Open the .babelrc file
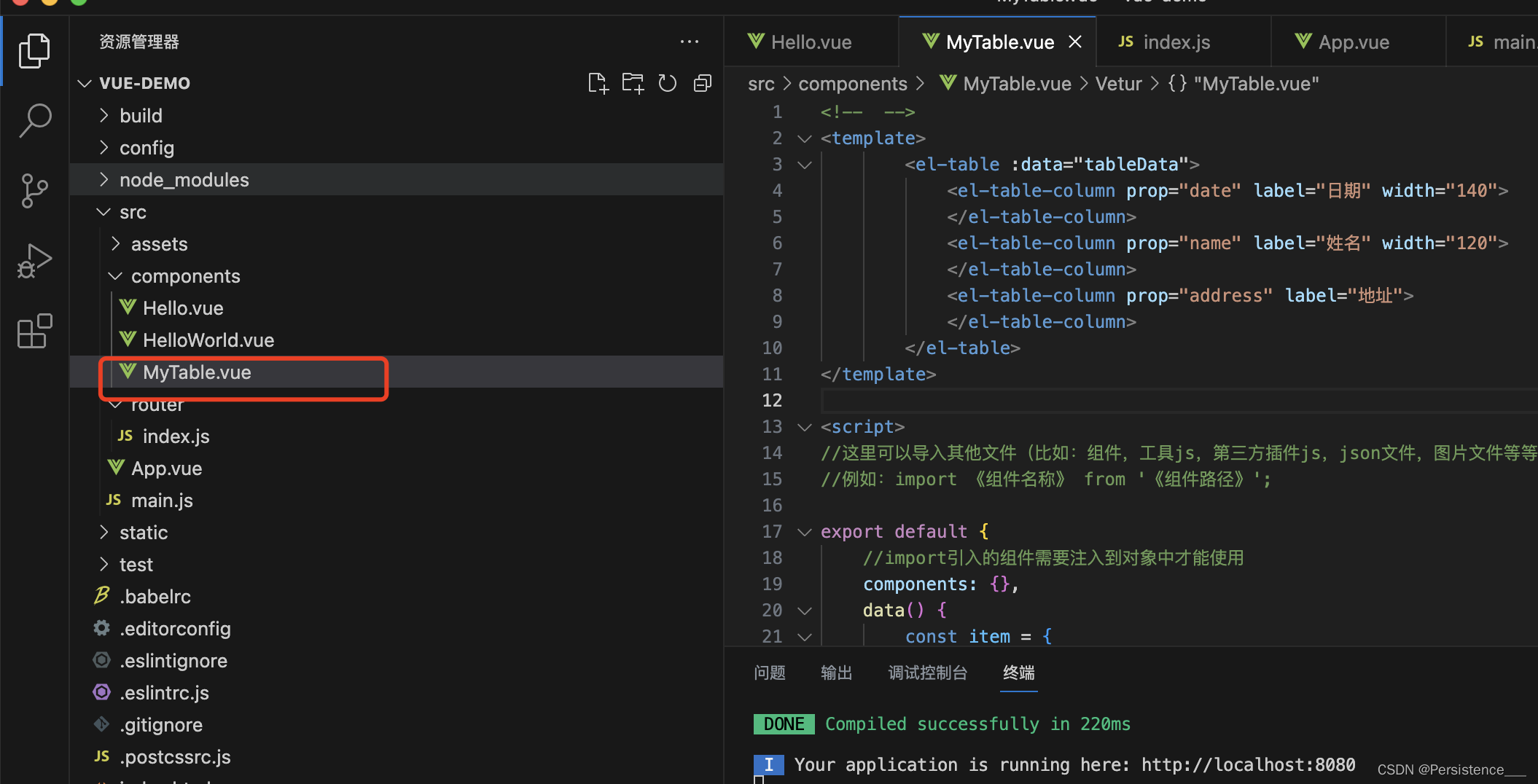The width and height of the screenshot is (1538, 784). point(397,596)
